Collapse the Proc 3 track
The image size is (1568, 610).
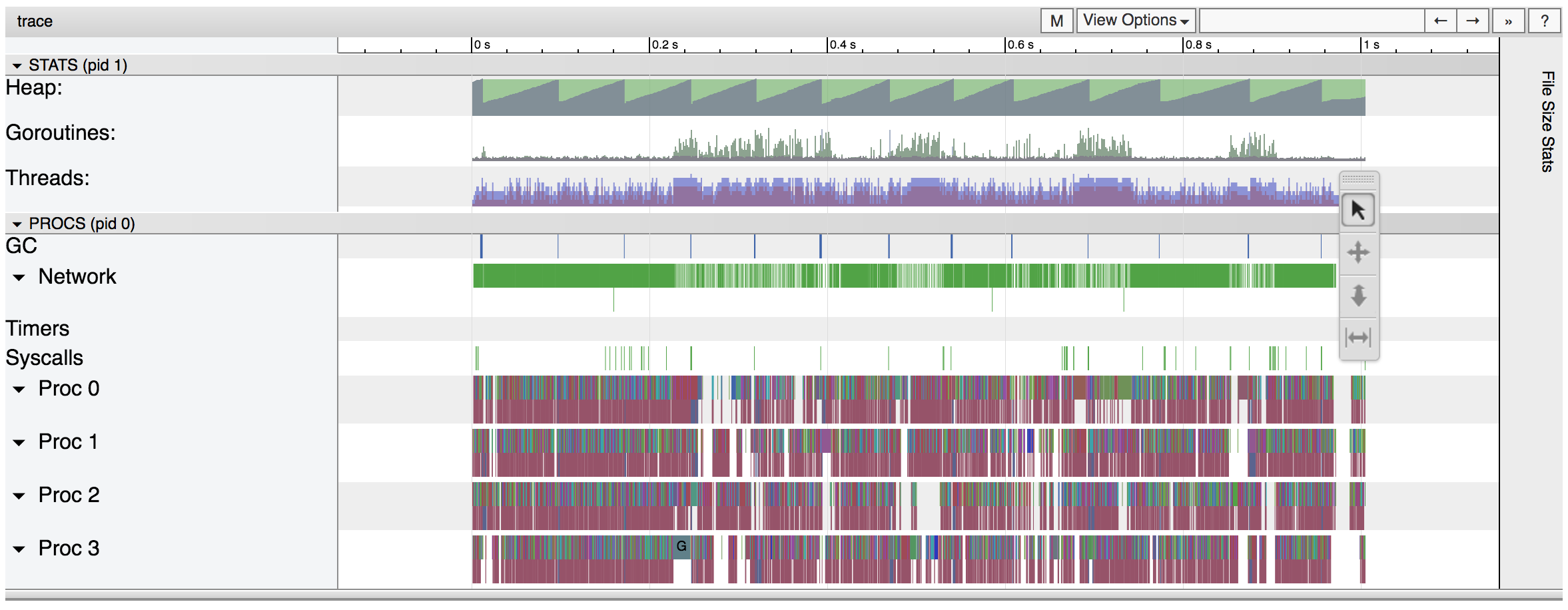click(21, 548)
